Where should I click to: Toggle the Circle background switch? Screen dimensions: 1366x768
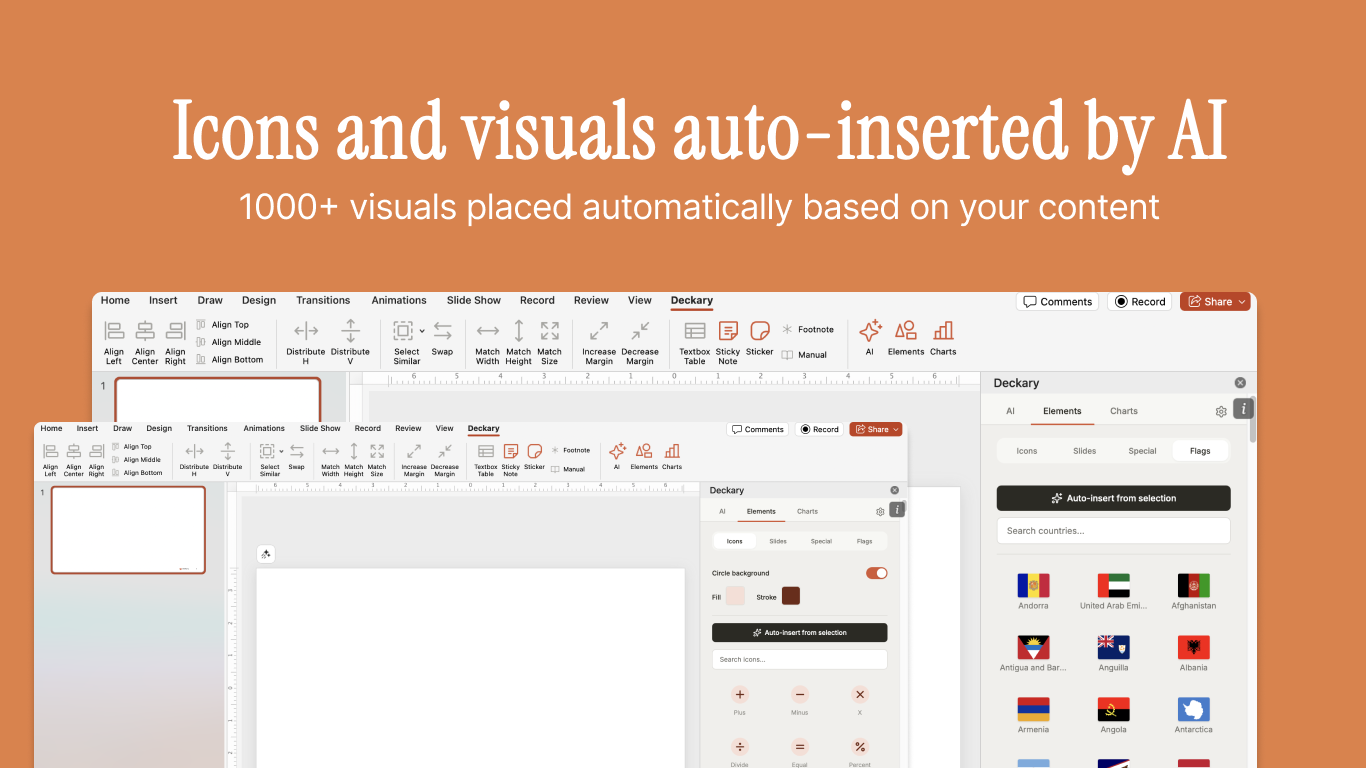pos(875,573)
